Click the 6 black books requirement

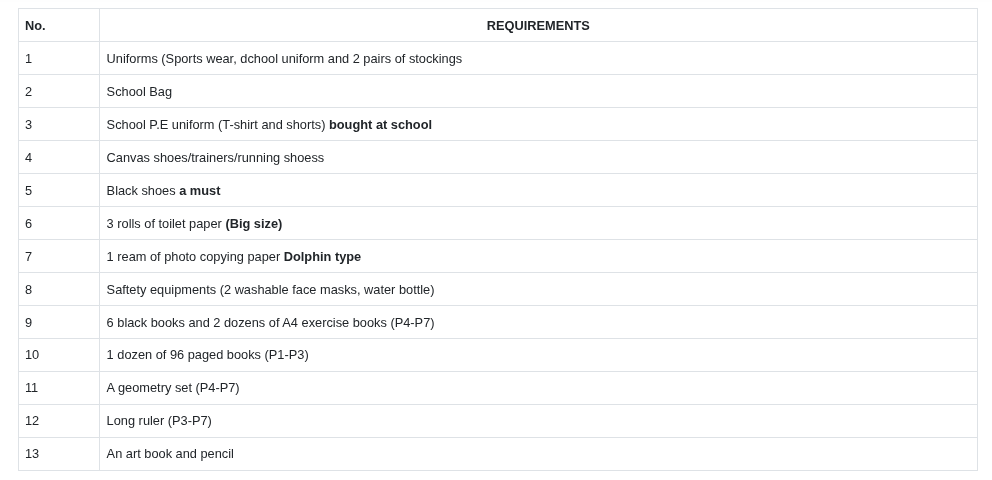(270, 323)
